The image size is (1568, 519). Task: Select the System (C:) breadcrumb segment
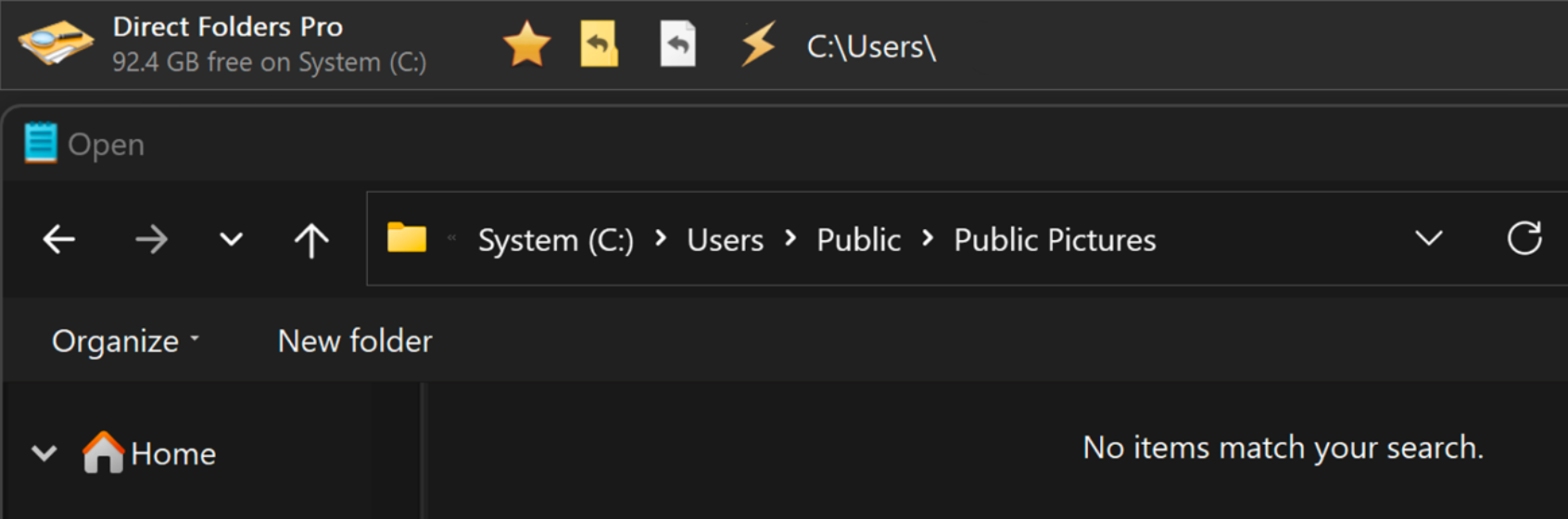(555, 240)
